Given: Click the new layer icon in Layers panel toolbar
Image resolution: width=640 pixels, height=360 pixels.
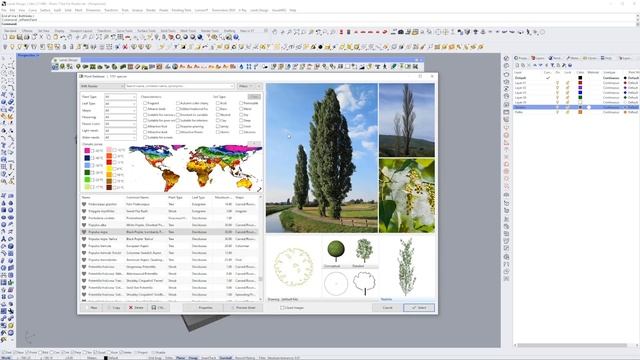Looking at the screenshot, I should pos(517,65).
